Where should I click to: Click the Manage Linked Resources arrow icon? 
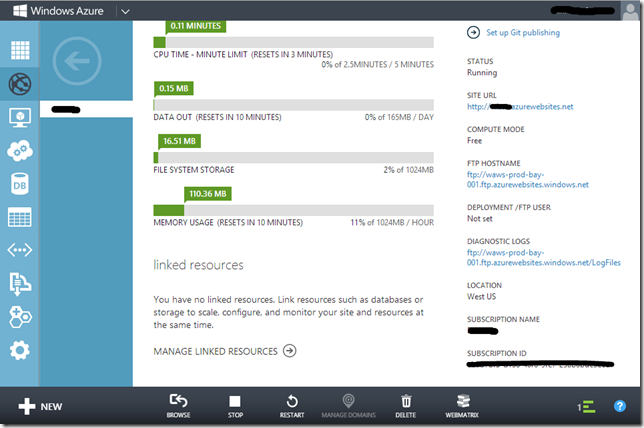click(x=290, y=351)
